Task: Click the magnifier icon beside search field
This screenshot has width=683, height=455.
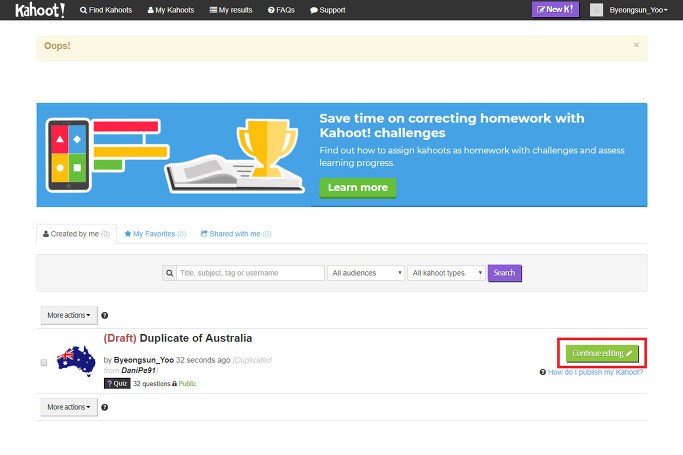Action: (169, 273)
